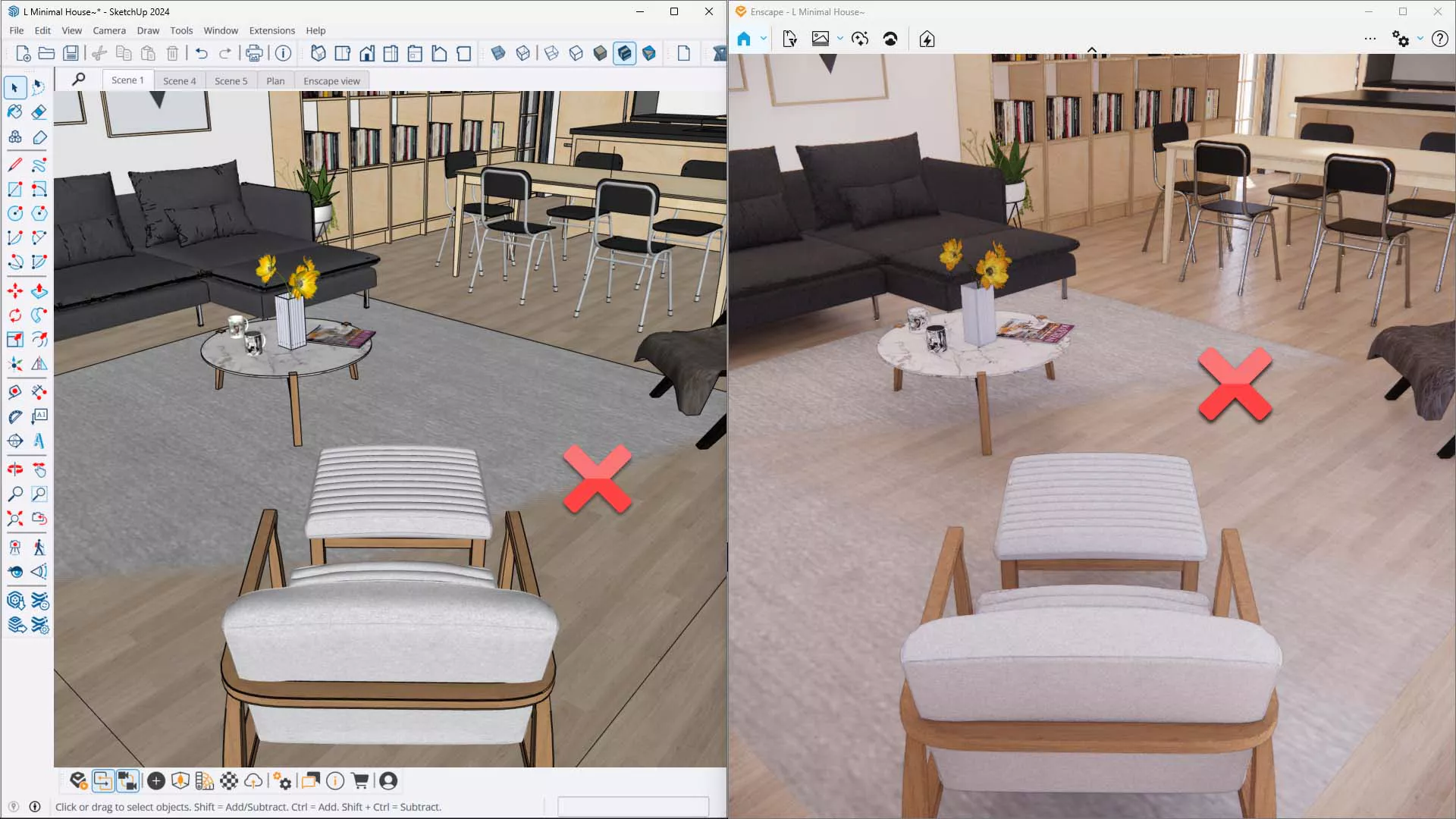Image resolution: width=1456 pixels, height=819 pixels.
Task: Click the Enscape upload management cloud icon
Action: (253, 780)
